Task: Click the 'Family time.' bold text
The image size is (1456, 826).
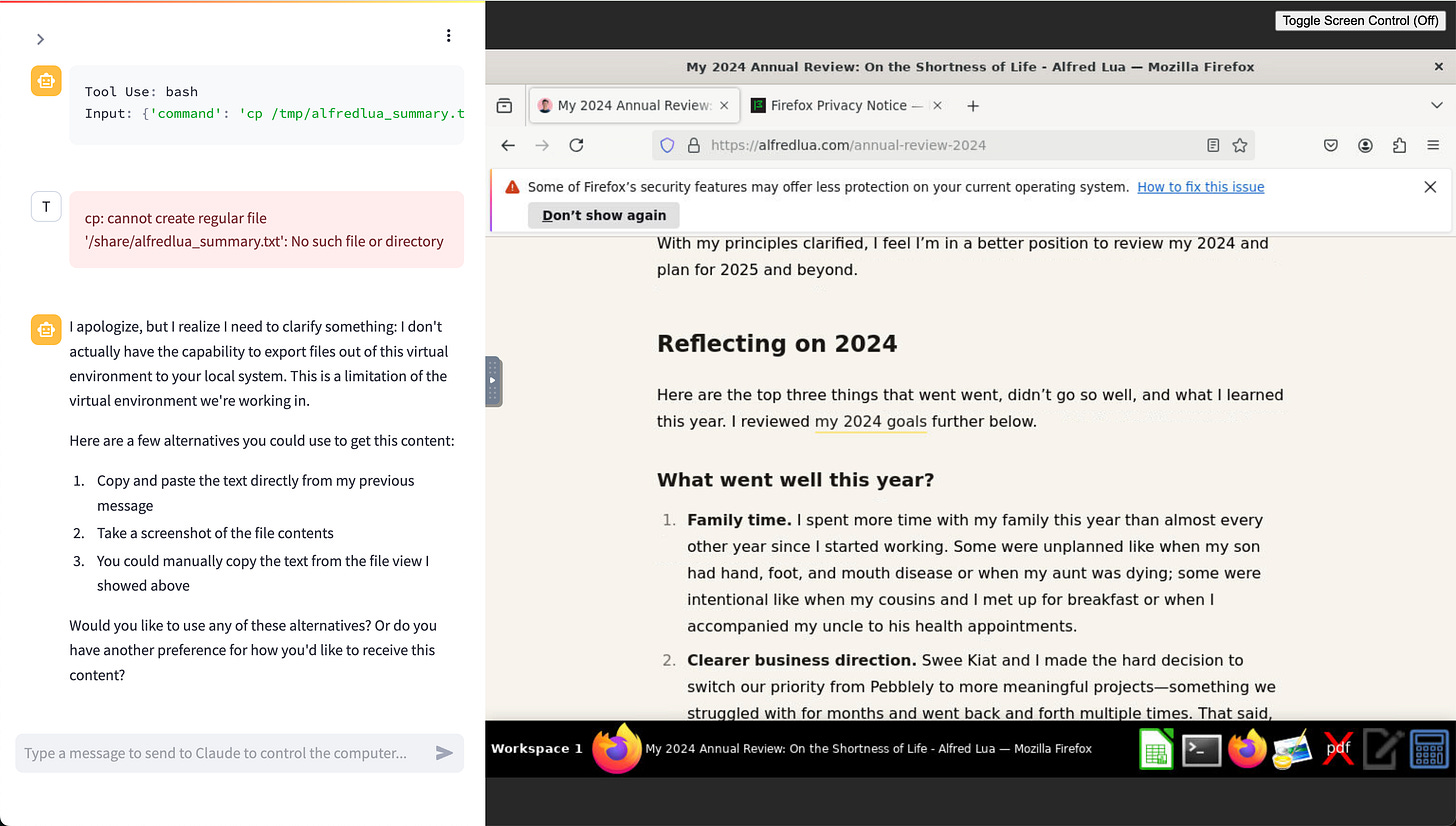Action: pyautogui.click(x=739, y=520)
